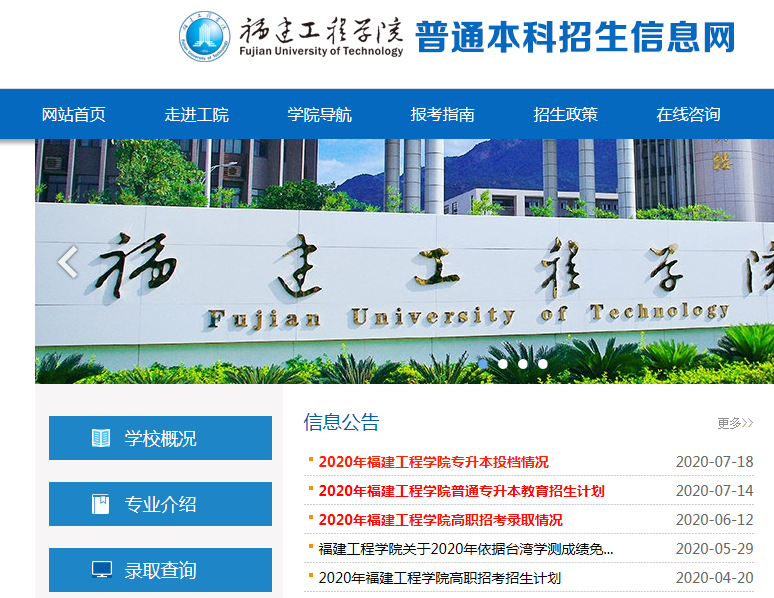Click the date 2020-06-12

[x=714, y=520]
